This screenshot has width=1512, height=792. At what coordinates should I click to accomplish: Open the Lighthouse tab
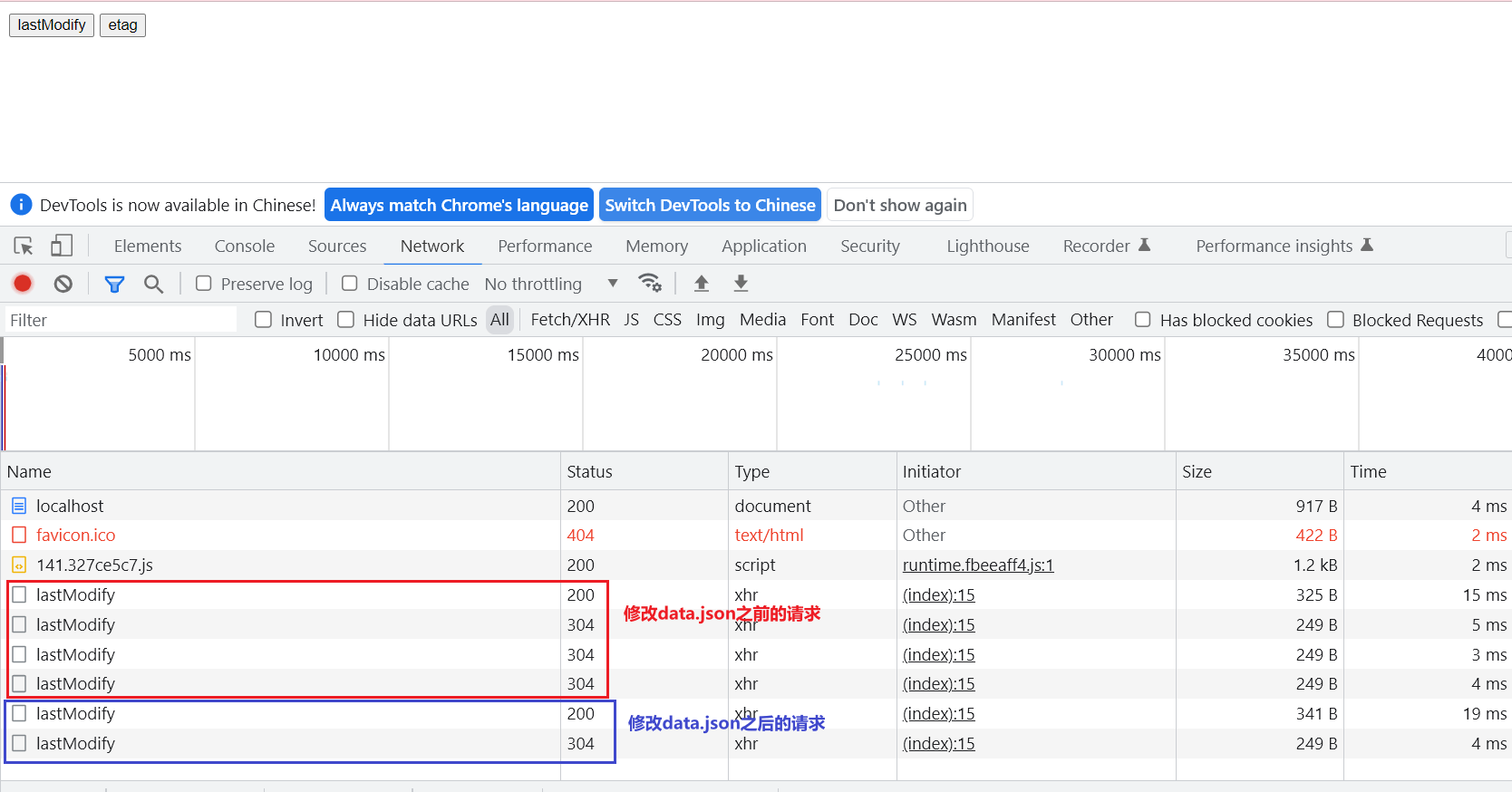click(988, 246)
